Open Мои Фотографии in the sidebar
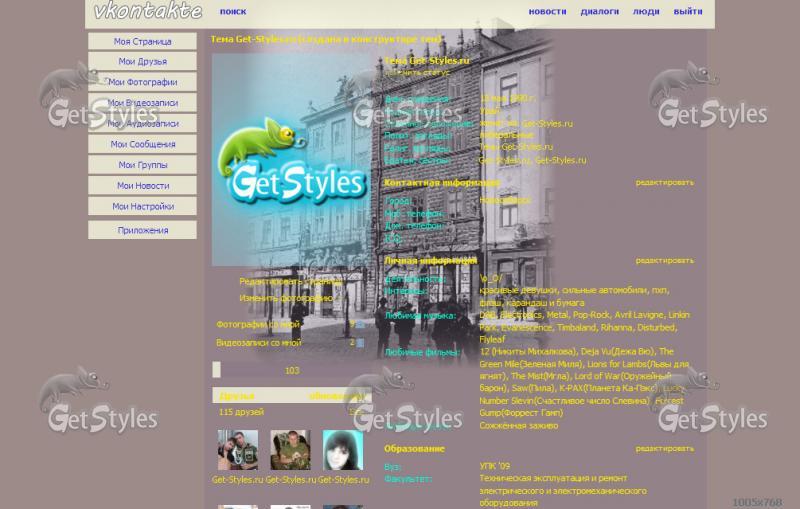This screenshot has height=509, width=800. 142,82
